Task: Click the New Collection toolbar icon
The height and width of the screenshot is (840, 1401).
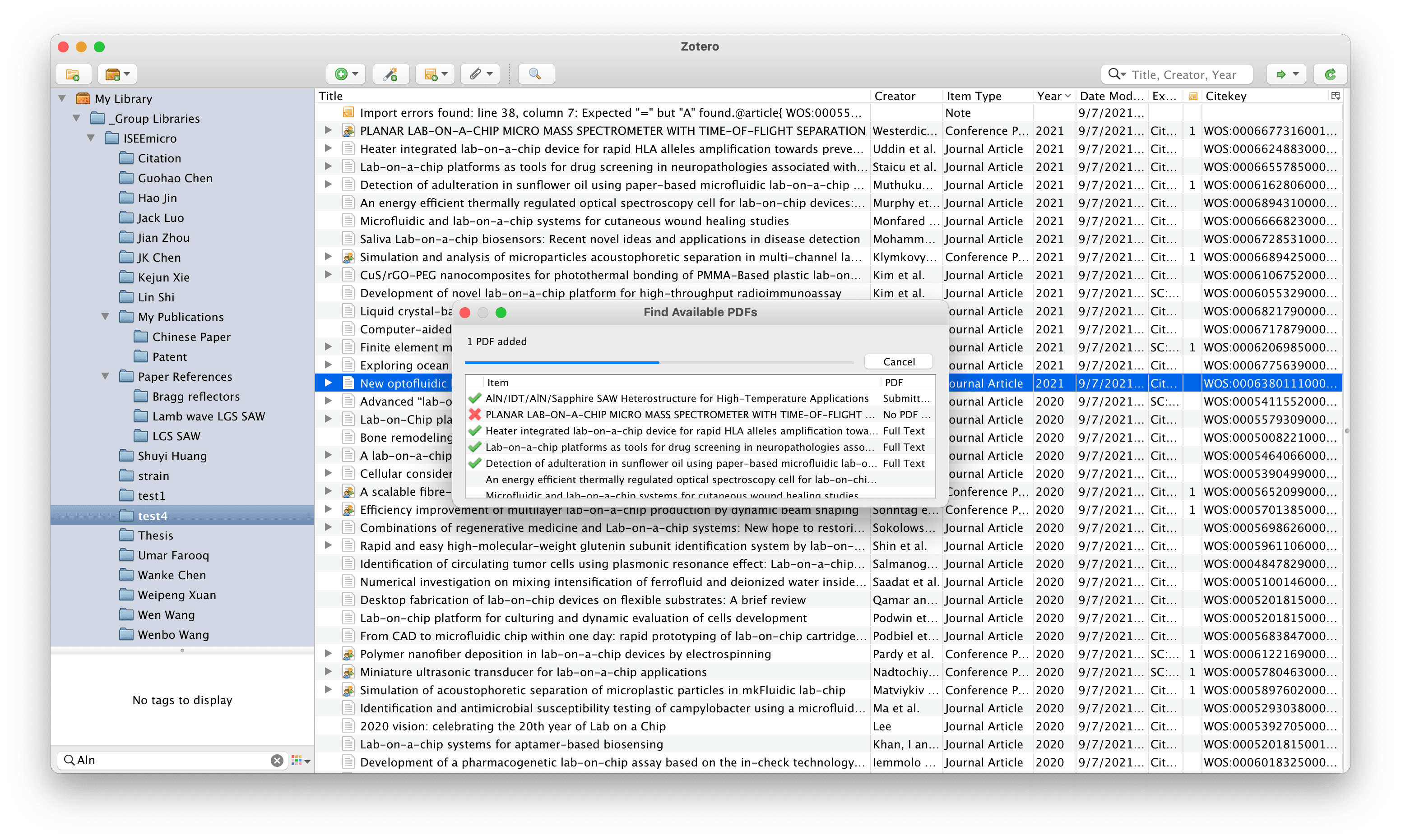Action: click(x=73, y=74)
